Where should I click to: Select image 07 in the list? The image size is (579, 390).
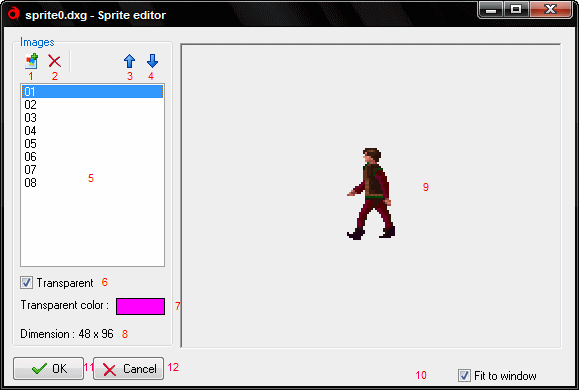(x=92, y=170)
